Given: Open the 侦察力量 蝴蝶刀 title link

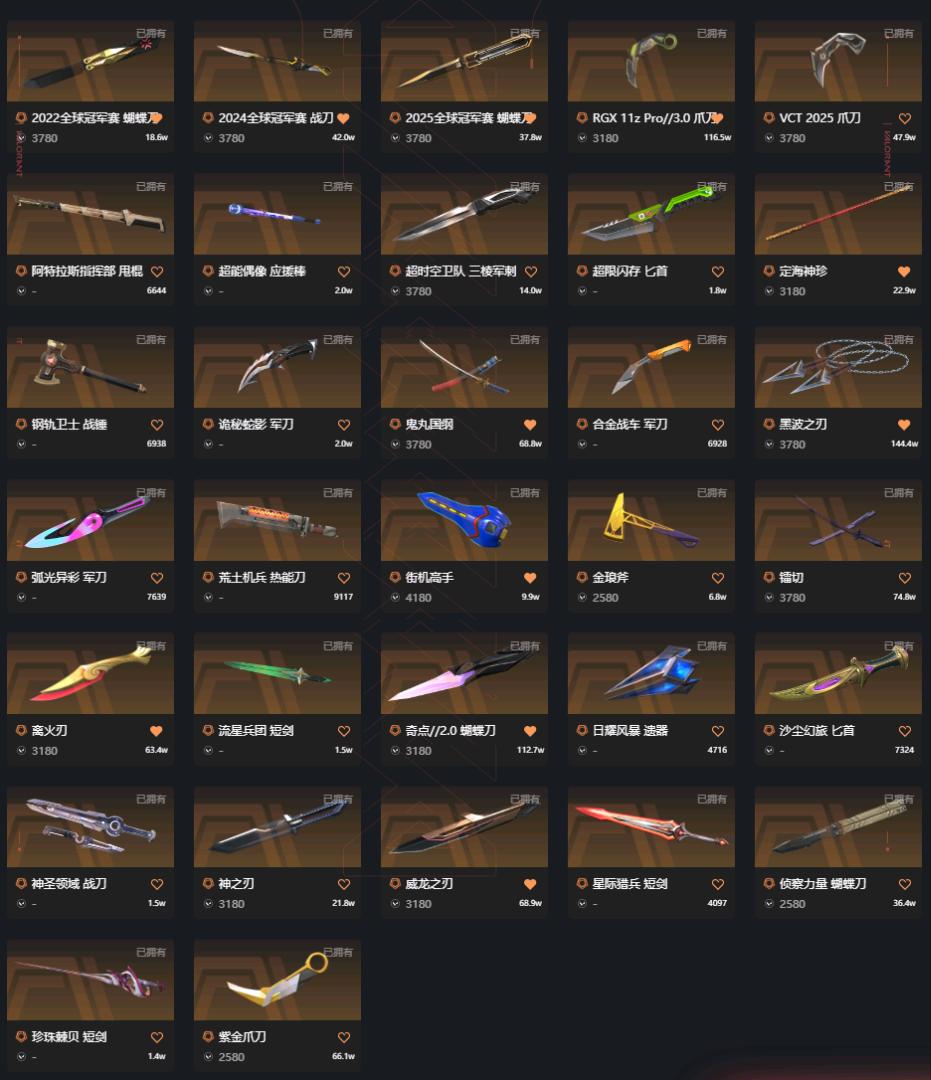Looking at the screenshot, I should (823, 884).
